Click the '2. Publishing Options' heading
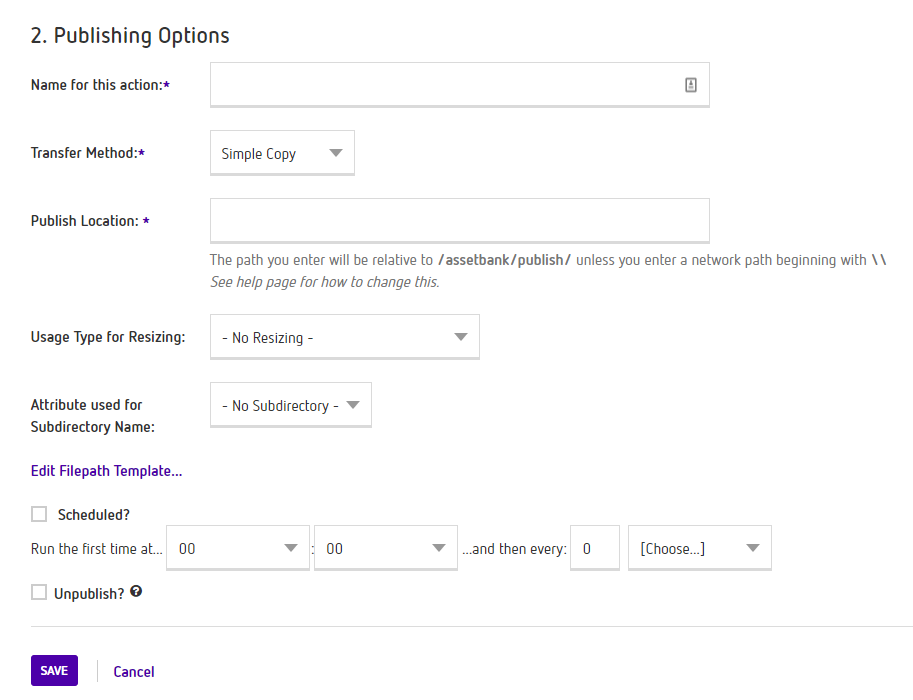Image resolution: width=913 pixels, height=700 pixels. pos(130,36)
